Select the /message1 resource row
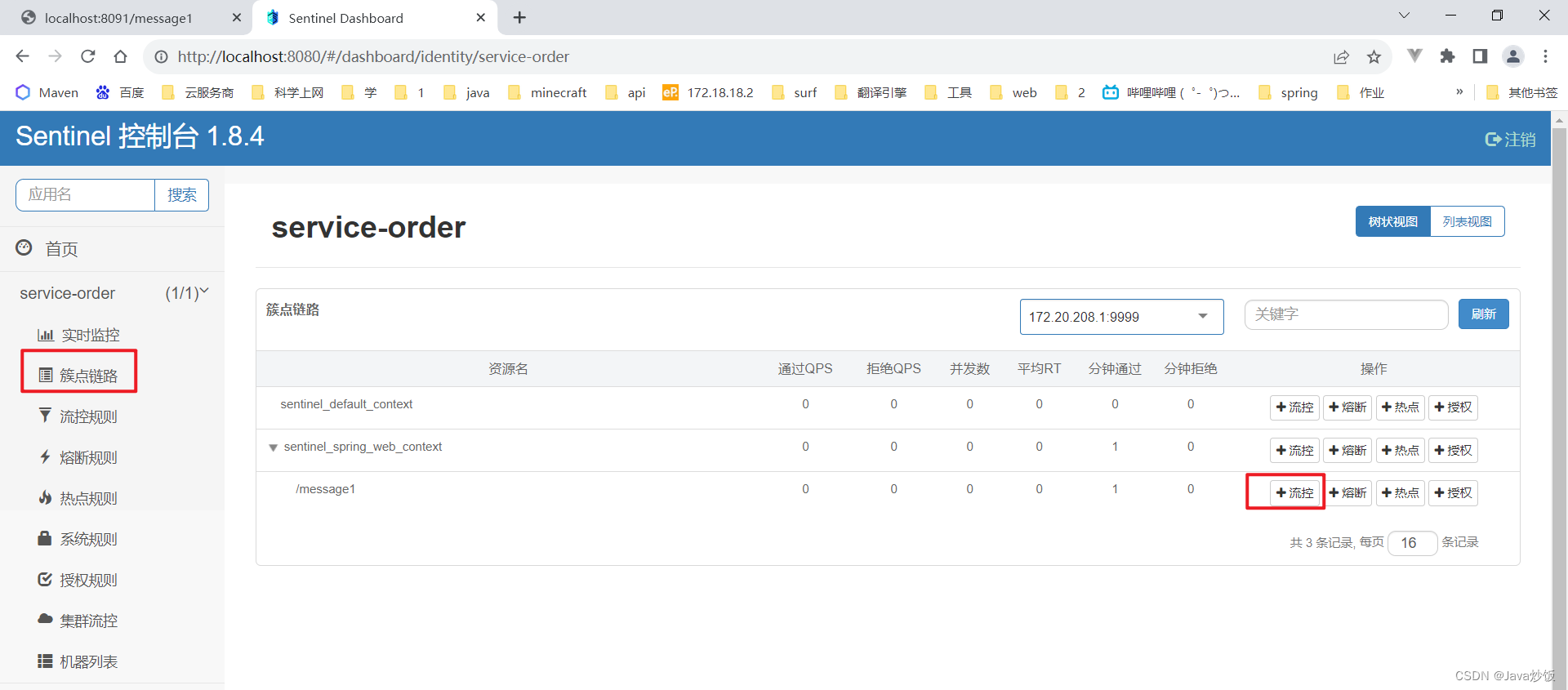The height and width of the screenshot is (690, 1568). click(888, 492)
